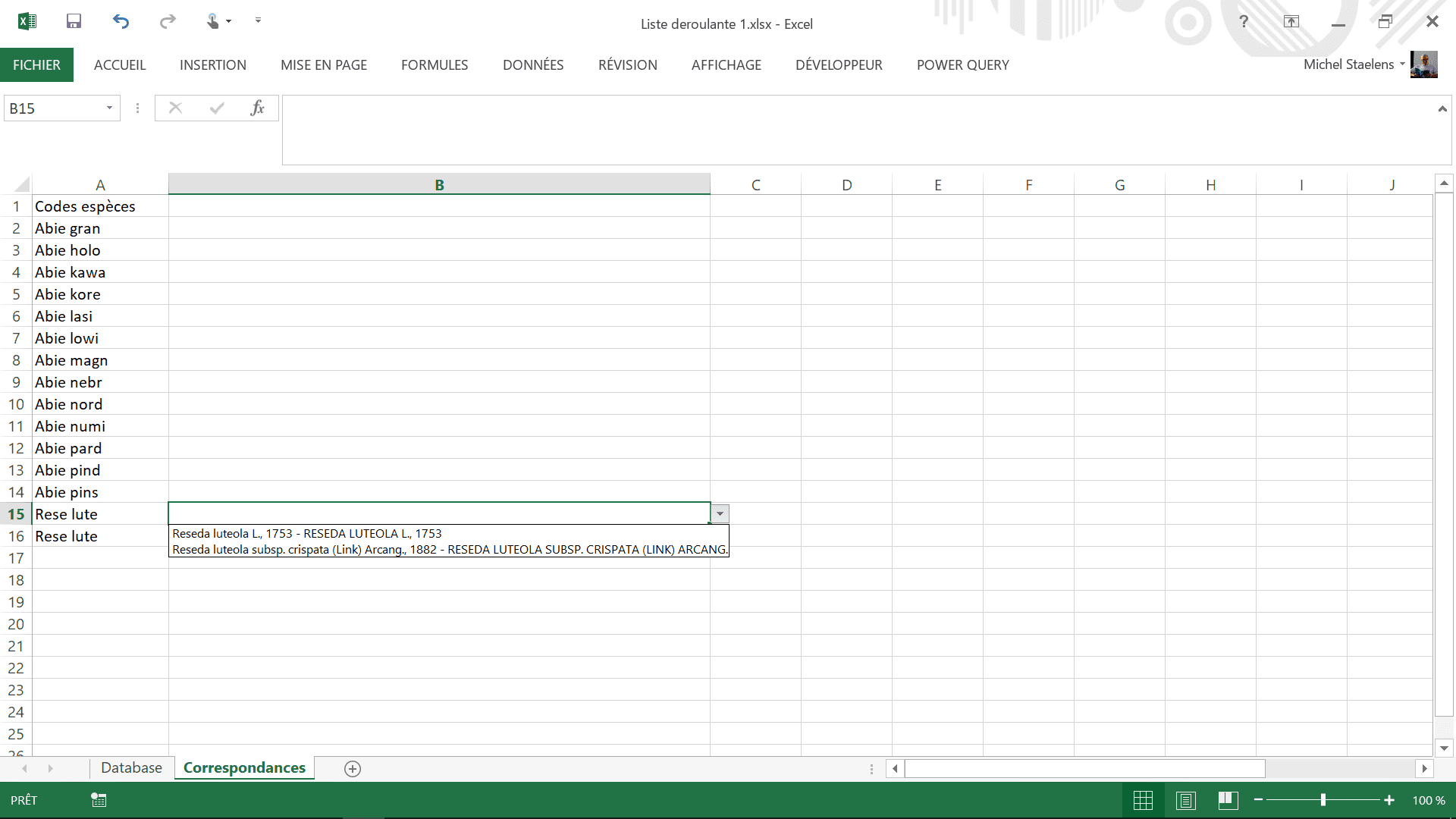This screenshot has width=1456, height=819.
Task: Choose Reseda luteola L., 1753 list entry
Action: [x=307, y=534]
